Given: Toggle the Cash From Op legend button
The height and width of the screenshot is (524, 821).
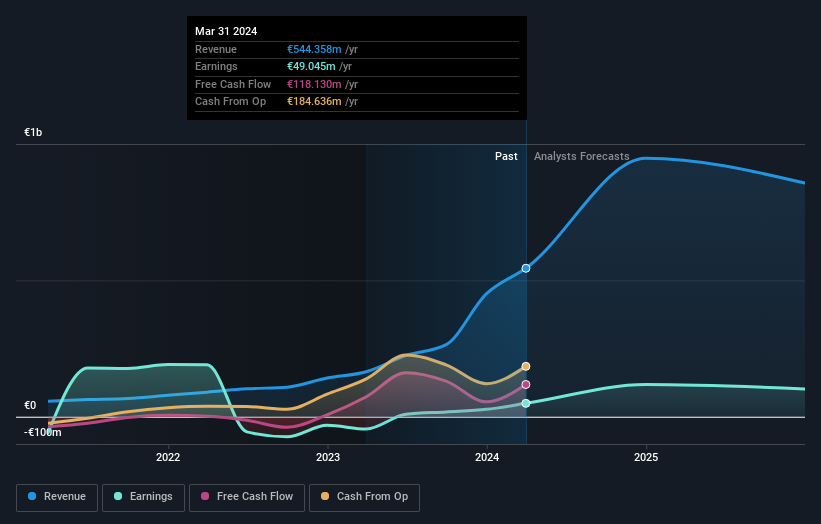Looking at the screenshot, I should tap(364, 497).
